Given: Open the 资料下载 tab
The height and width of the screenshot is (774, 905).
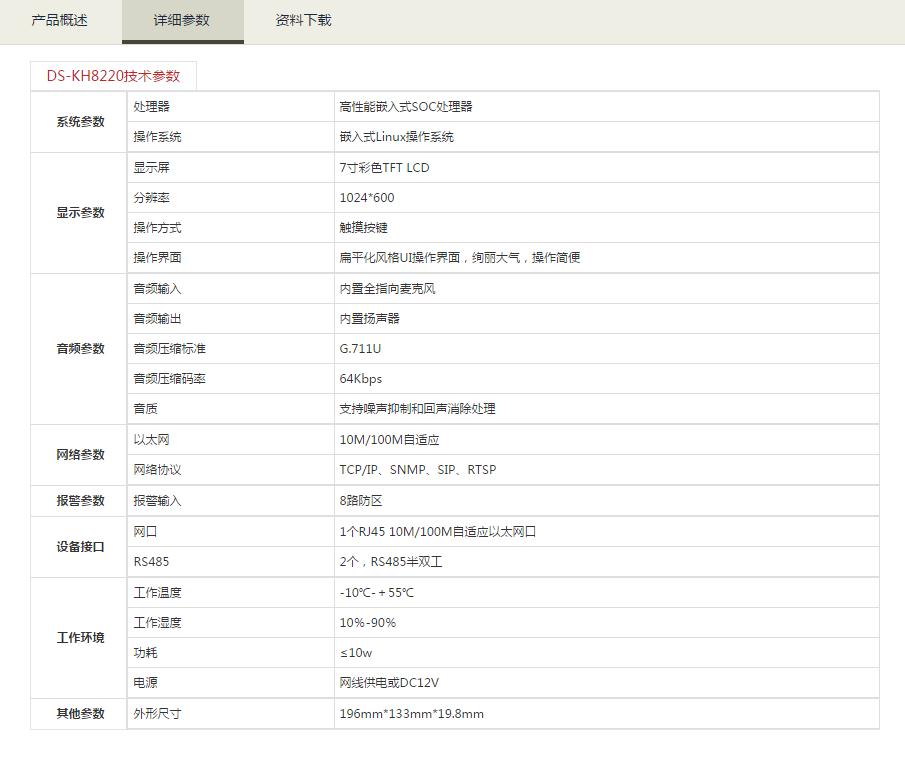Looking at the screenshot, I should 303,20.
